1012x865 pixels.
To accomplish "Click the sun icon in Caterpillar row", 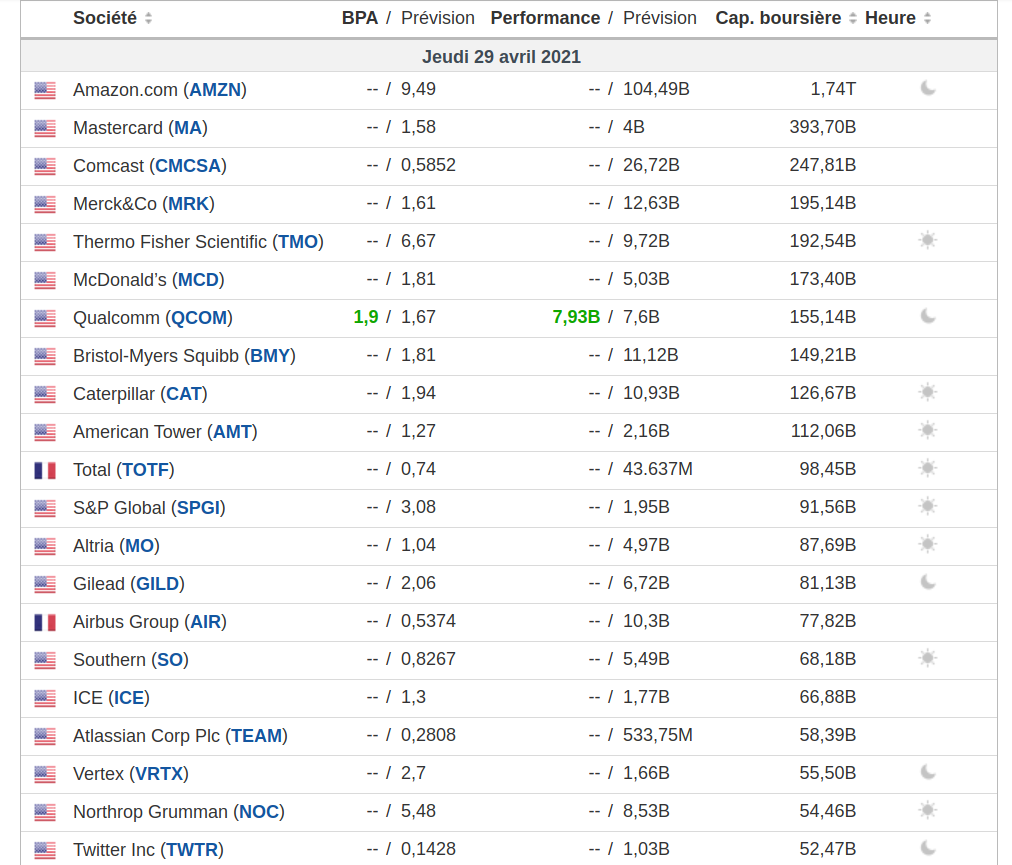I will [x=928, y=392].
